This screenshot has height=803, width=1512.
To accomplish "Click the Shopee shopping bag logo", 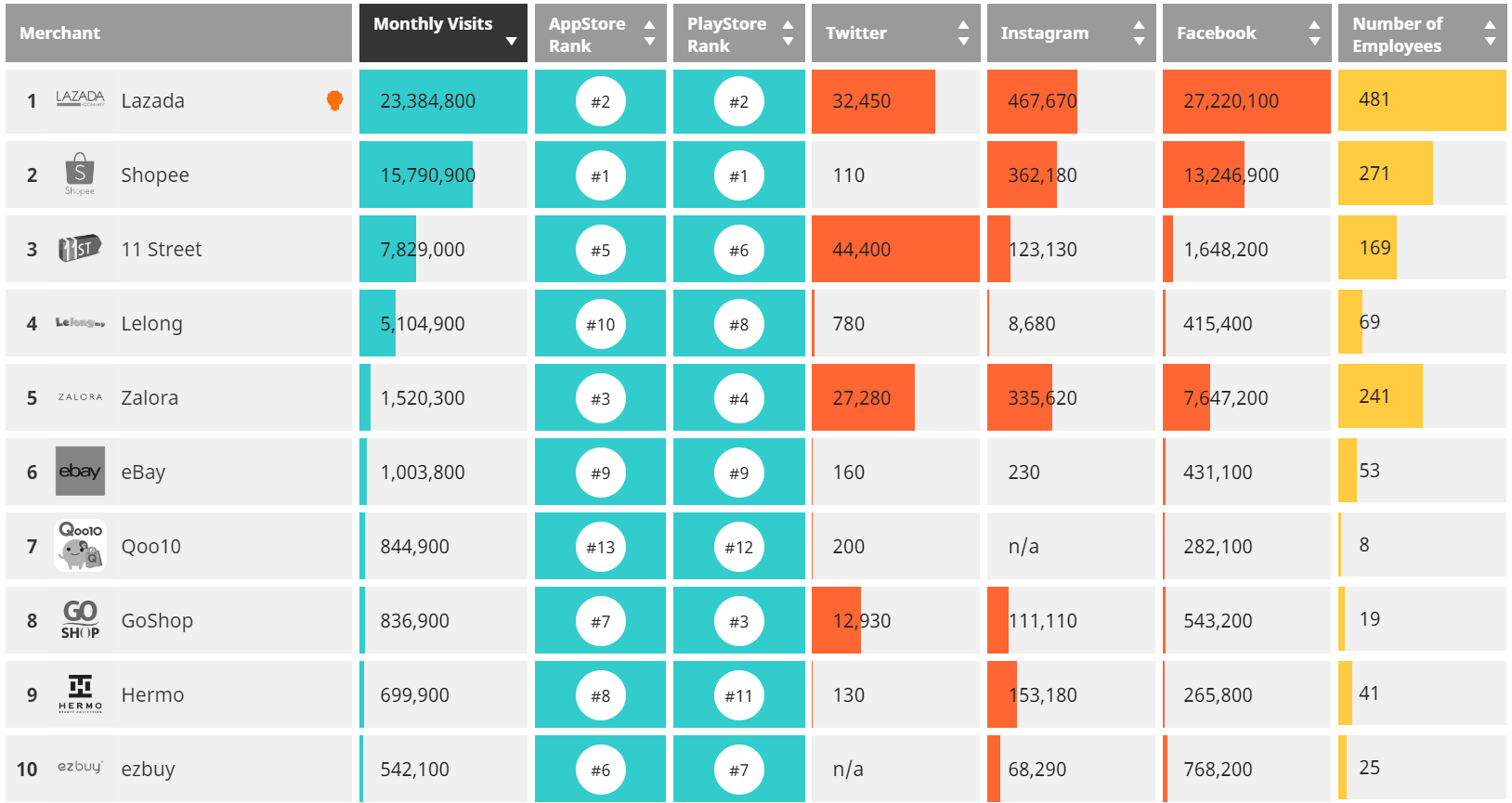I will point(80,174).
